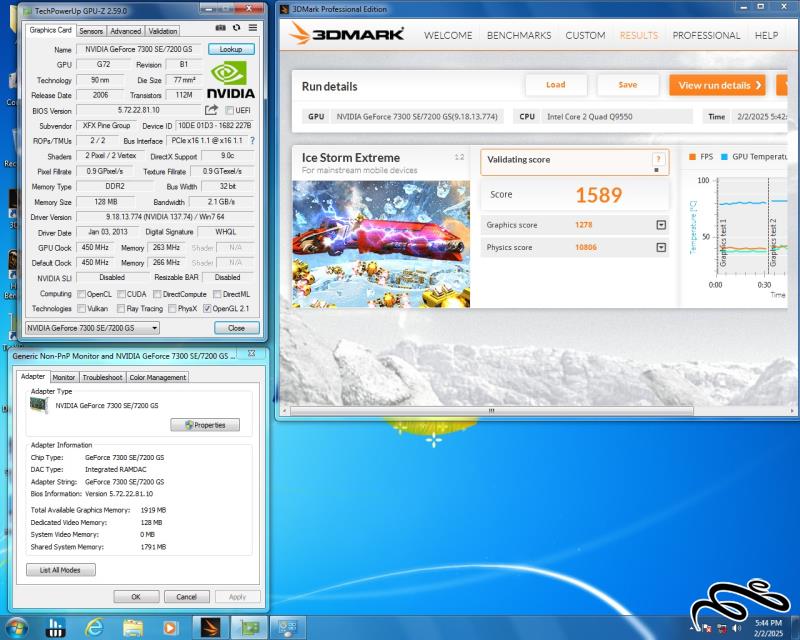Click the Ice Storm Extreme thumbnail image

(x=381, y=244)
